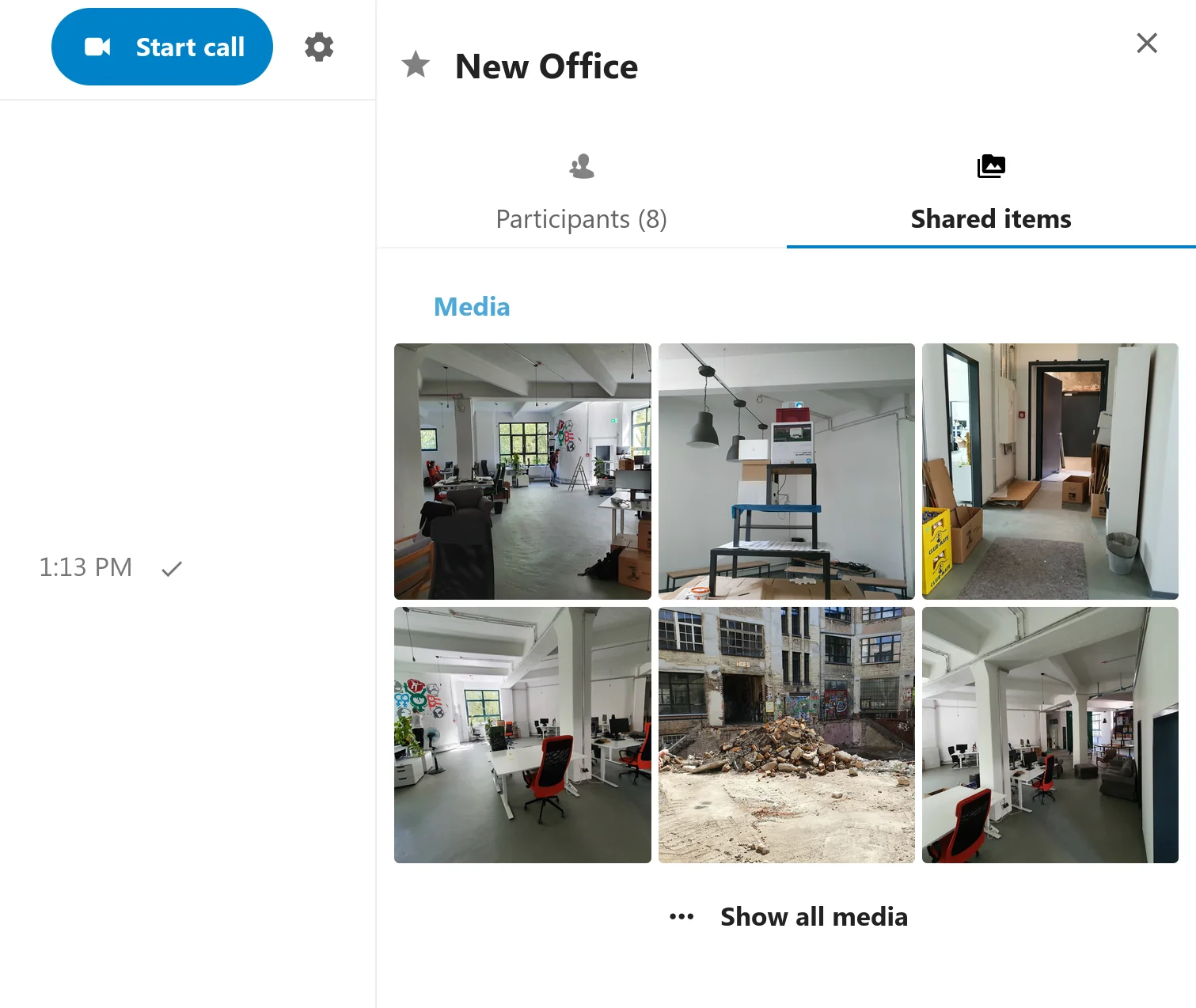The width and height of the screenshot is (1196, 1008).
Task: Click the New Office group title
Action: 546,66
